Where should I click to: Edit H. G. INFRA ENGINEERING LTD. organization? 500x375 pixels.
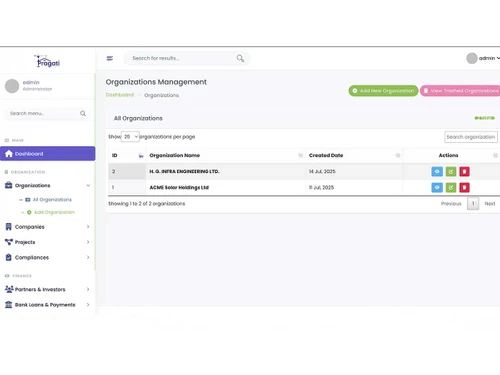[x=451, y=171]
